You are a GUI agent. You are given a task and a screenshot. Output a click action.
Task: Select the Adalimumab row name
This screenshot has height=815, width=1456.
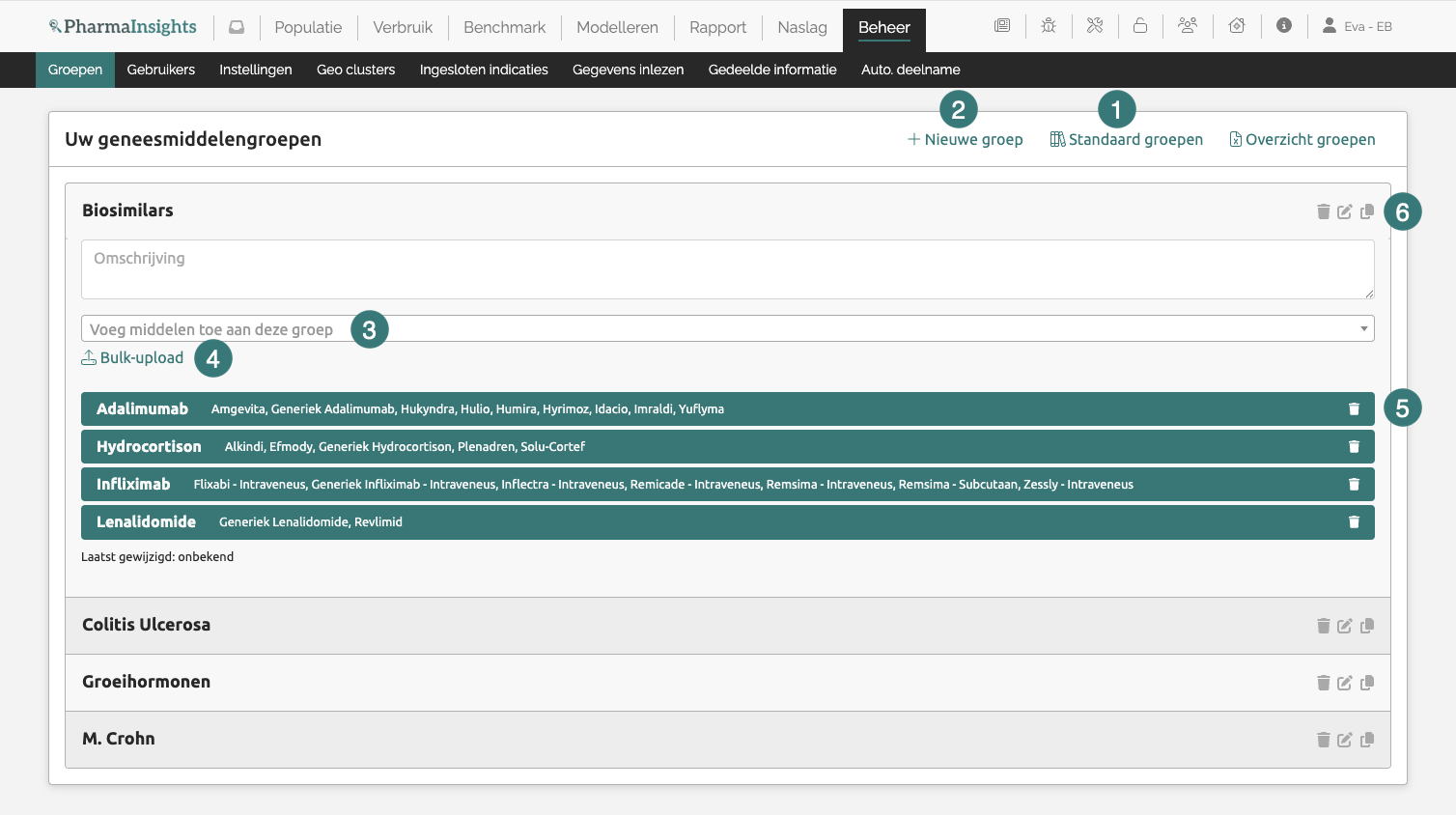click(142, 408)
